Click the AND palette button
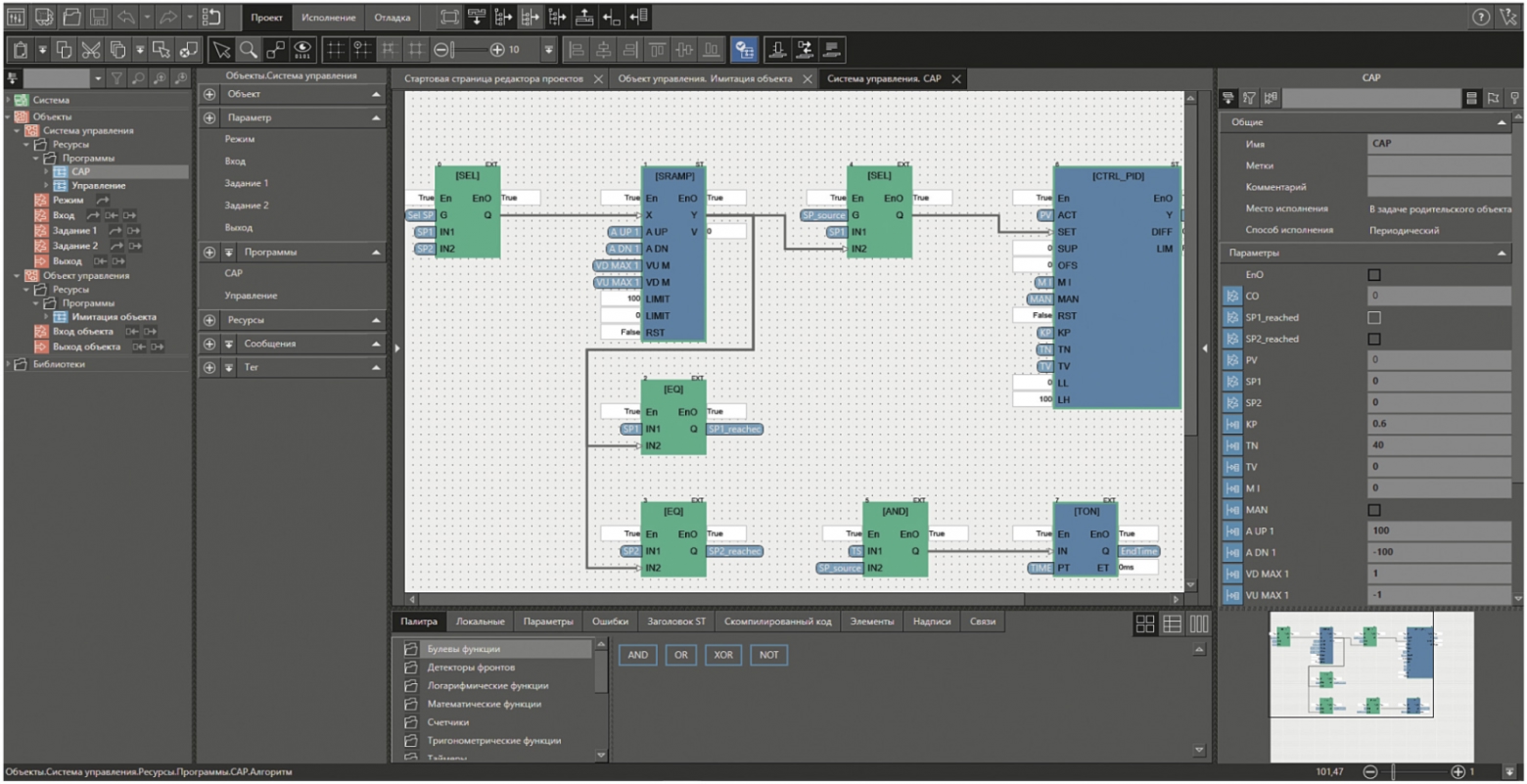Viewport: 1527px width, 784px height. click(x=637, y=655)
